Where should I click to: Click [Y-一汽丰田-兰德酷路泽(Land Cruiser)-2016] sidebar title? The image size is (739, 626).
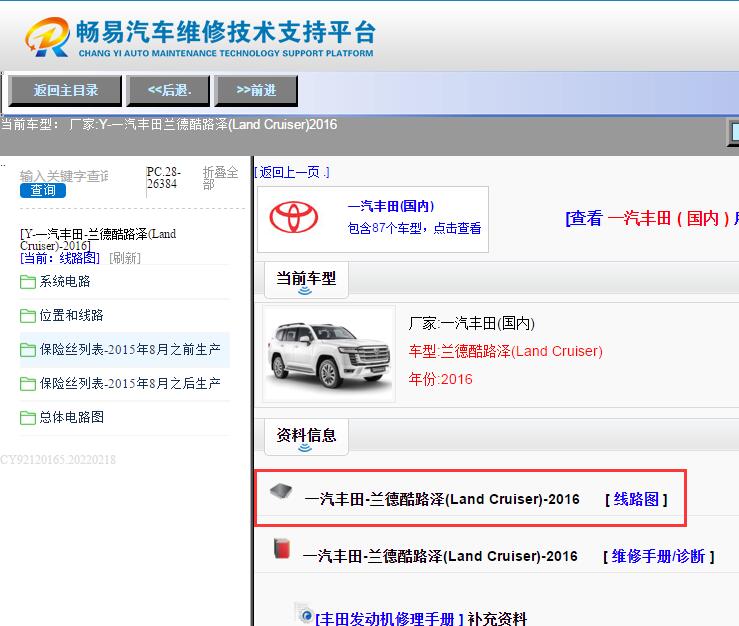[x=98, y=240]
